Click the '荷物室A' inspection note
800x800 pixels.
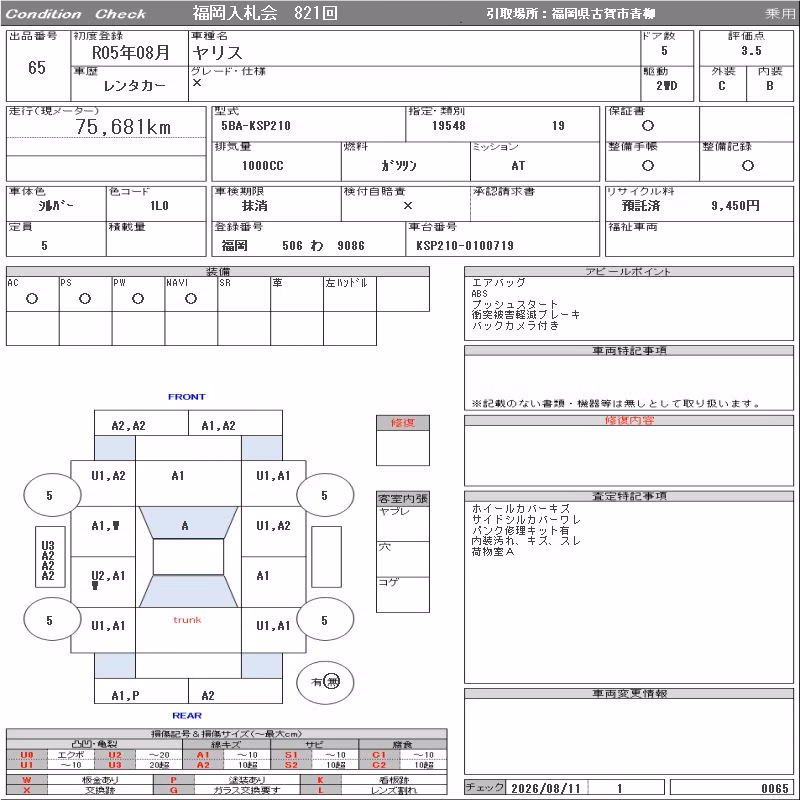[x=493, y=552]
